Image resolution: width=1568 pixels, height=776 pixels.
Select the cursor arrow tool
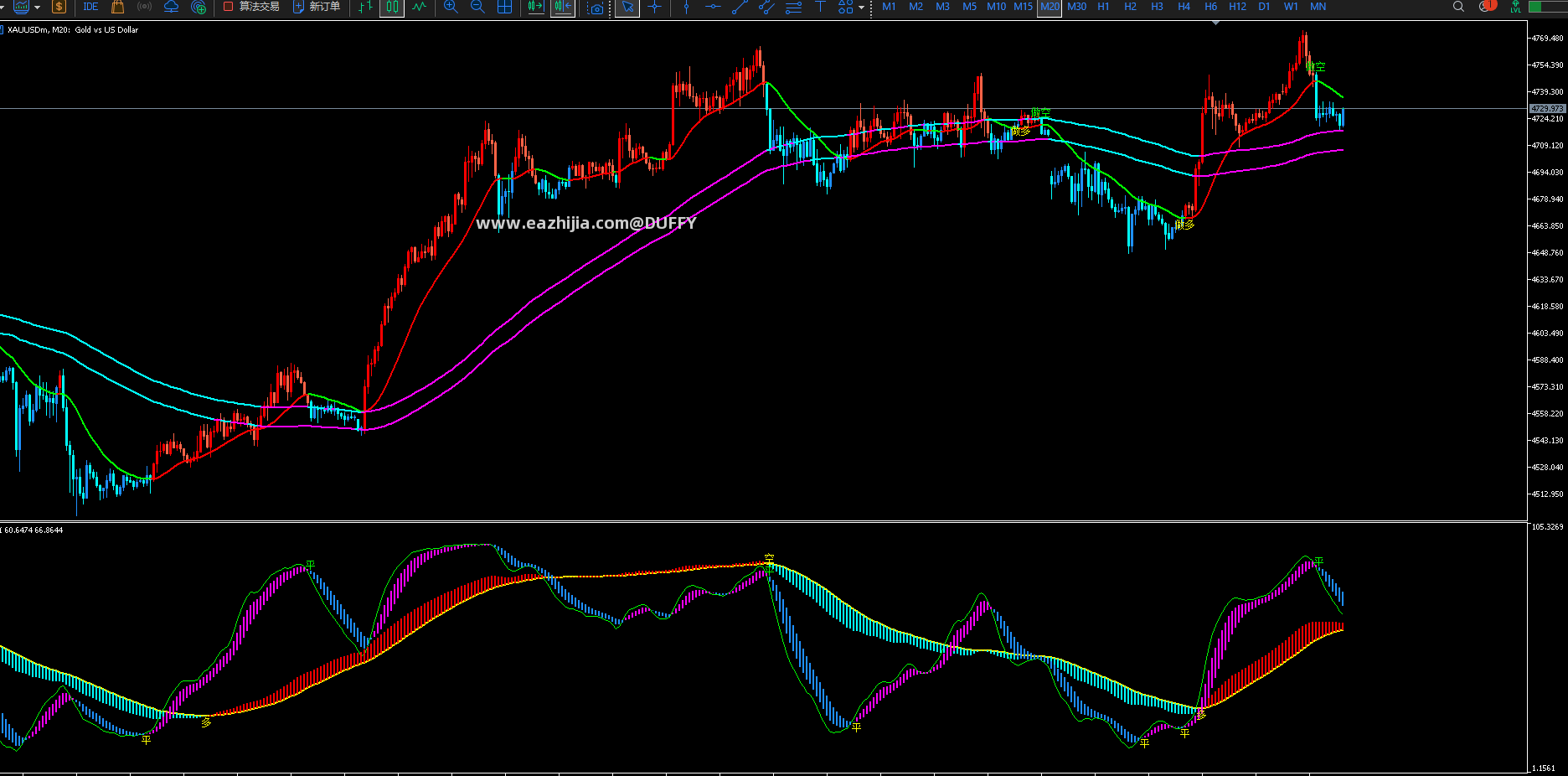627,8
